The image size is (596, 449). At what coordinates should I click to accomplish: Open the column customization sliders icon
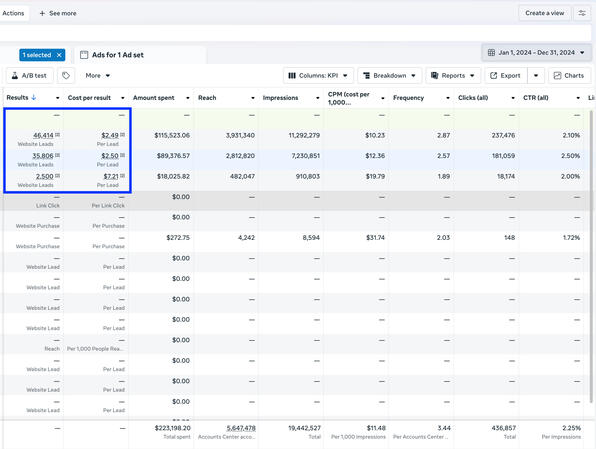(x=582, y=13)
